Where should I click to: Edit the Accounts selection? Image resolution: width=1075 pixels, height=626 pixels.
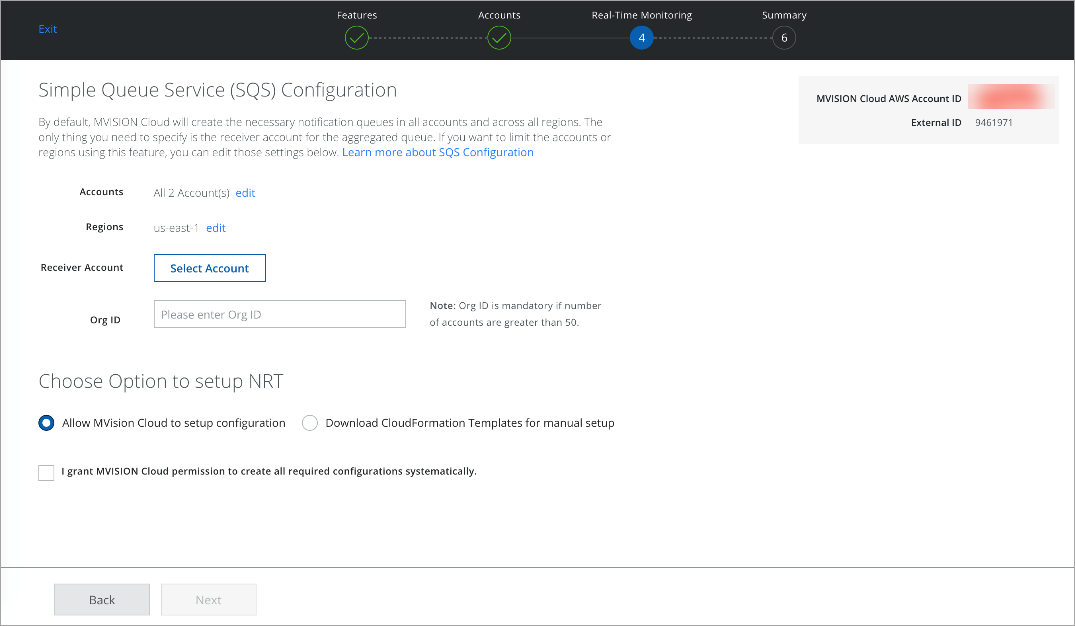pos(245,193)
